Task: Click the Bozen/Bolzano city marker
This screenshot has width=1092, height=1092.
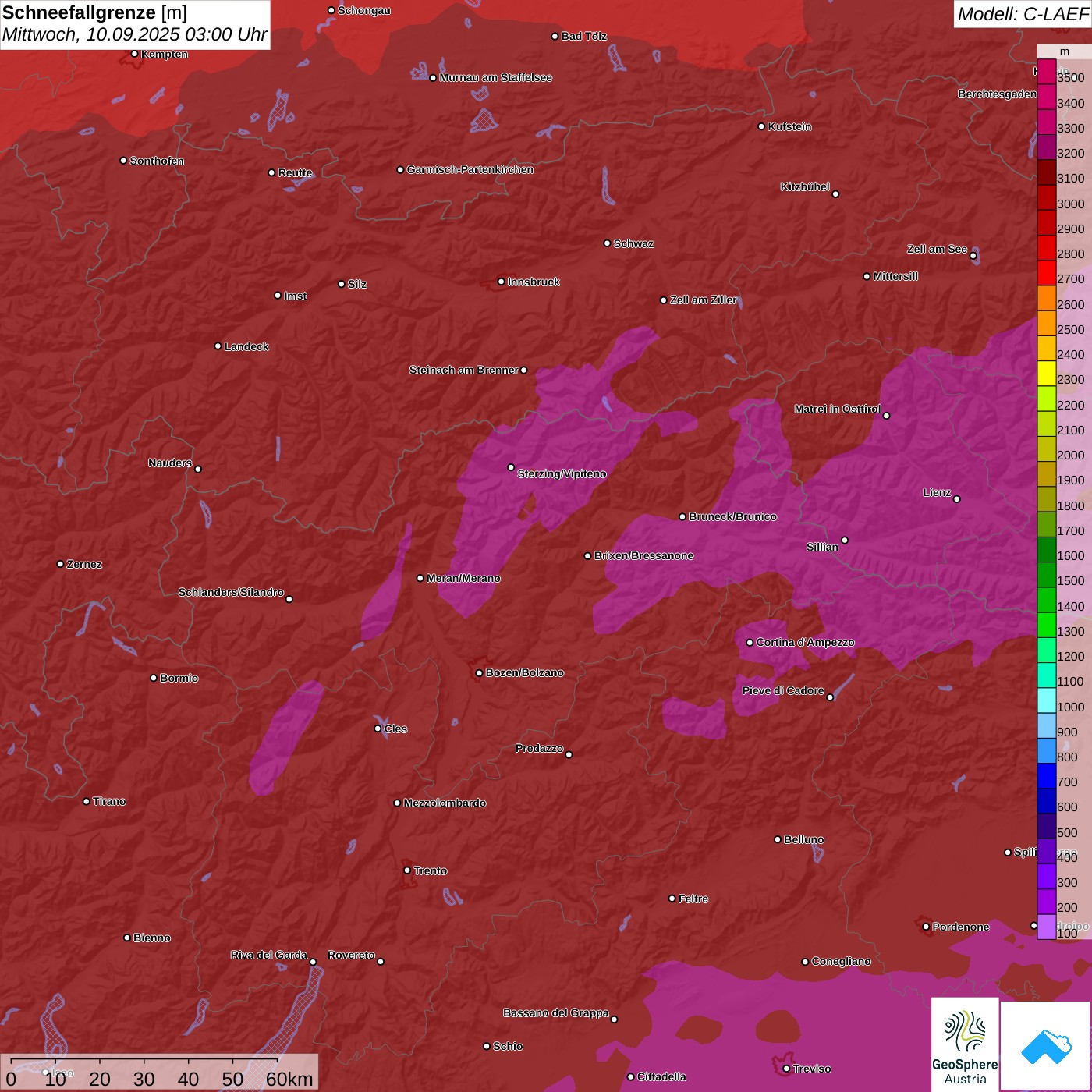Action: coord(479,673)
